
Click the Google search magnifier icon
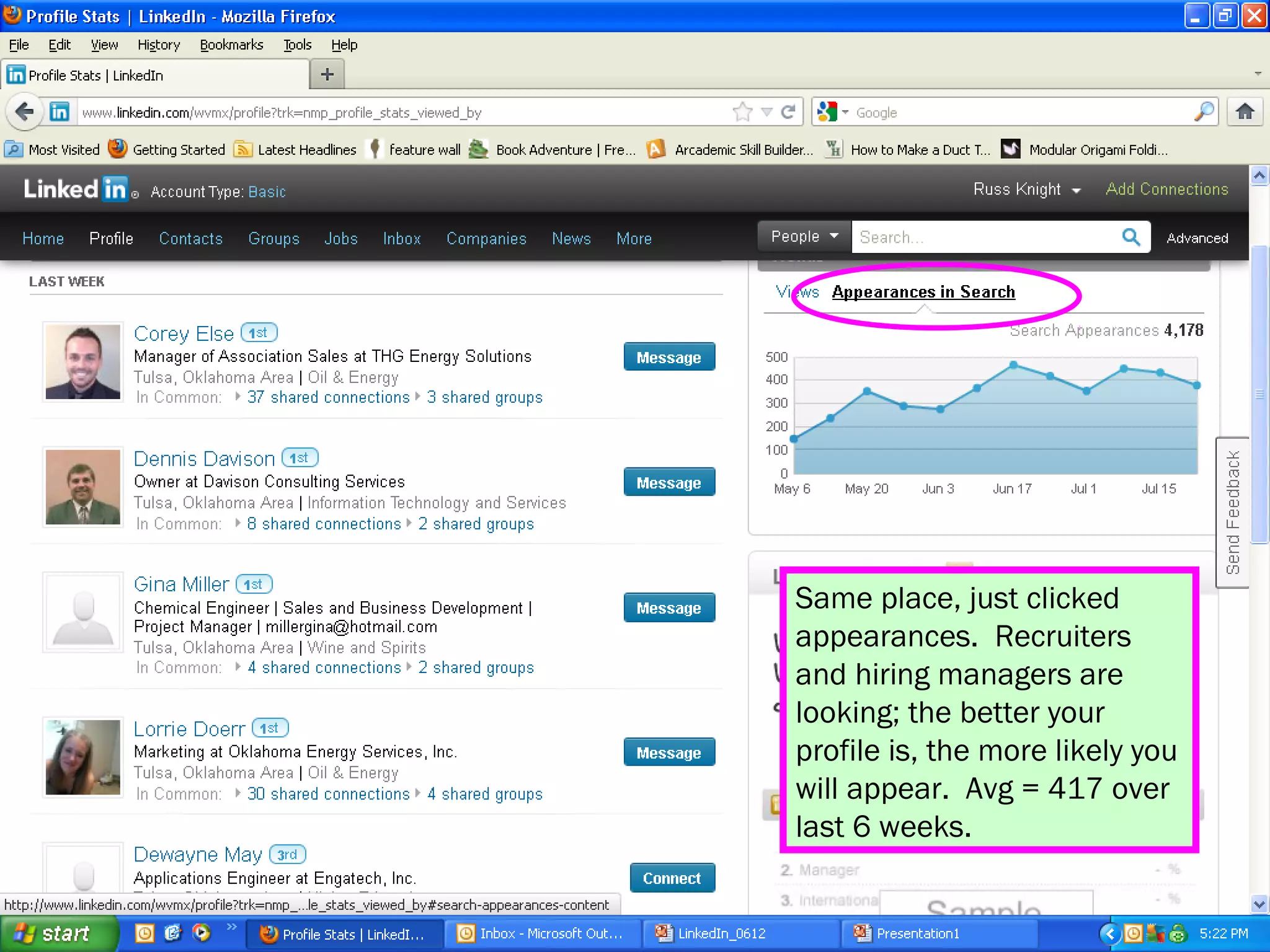[1204, 112]
